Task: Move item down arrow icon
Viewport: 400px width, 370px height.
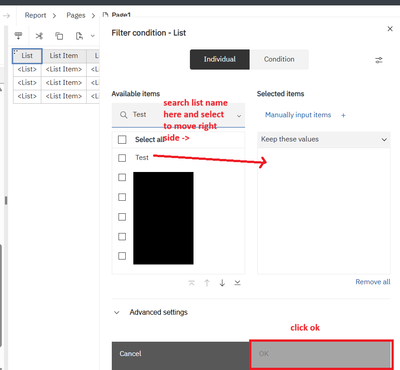Action: tap(222, 283)
